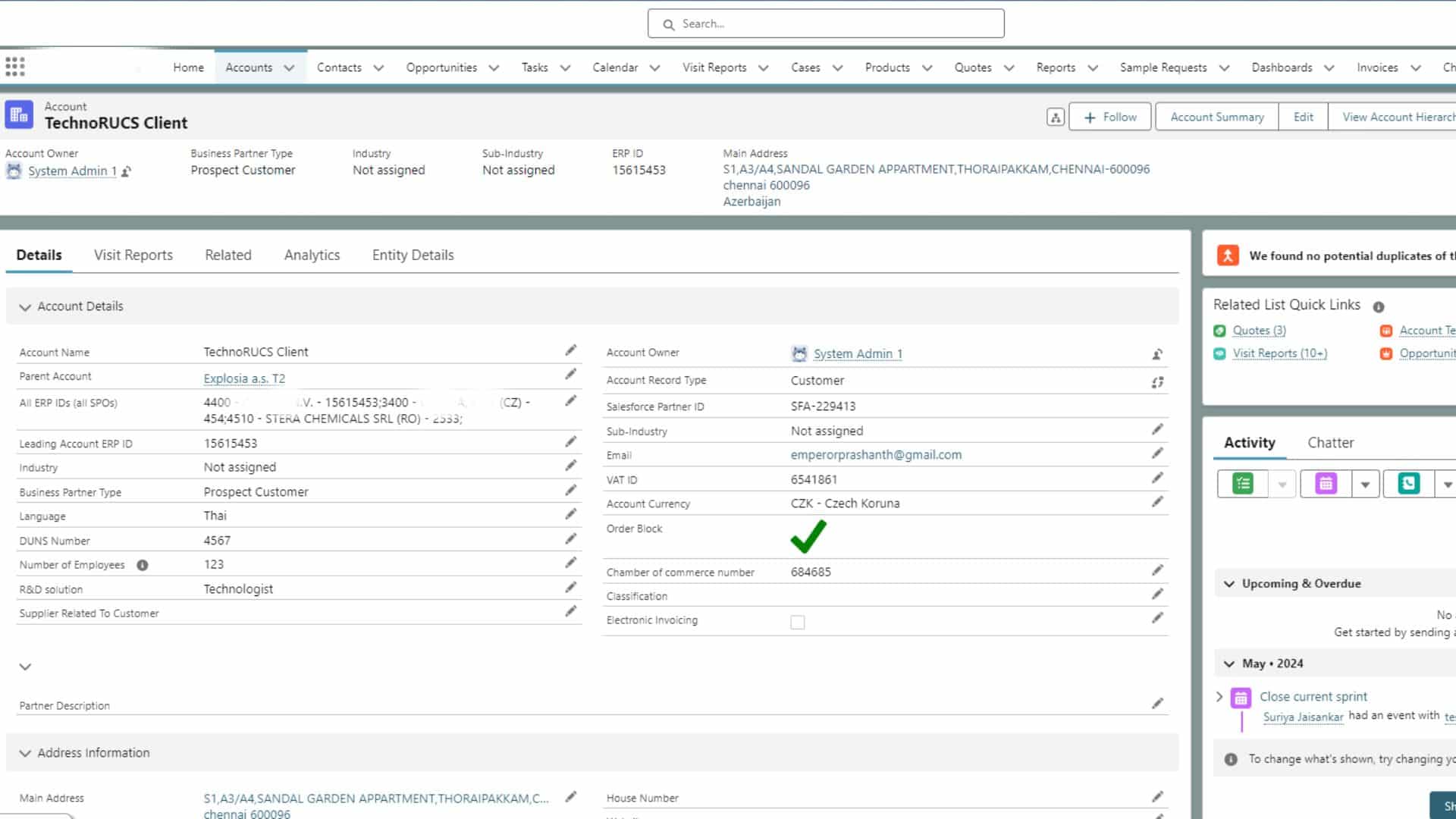Switch to the Entity Details tab

(x=413, y=255)
